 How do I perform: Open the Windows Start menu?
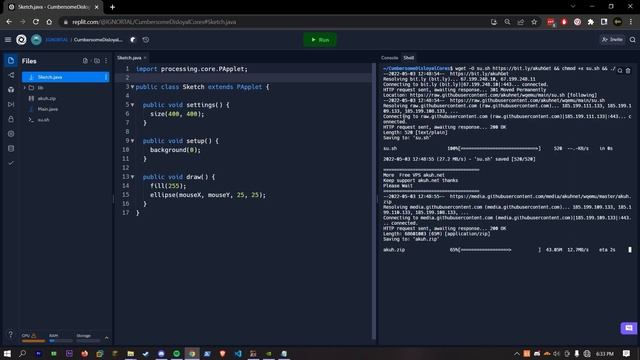[7, 353]
